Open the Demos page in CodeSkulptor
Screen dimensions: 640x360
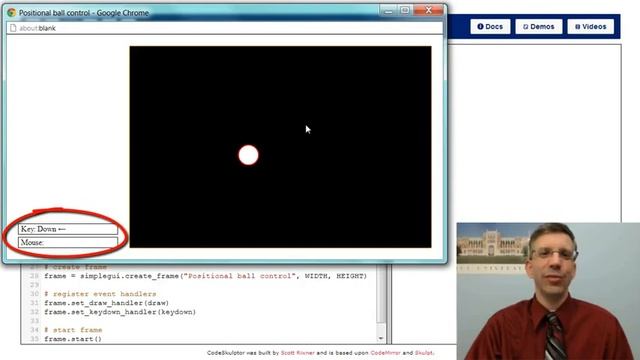538,27
